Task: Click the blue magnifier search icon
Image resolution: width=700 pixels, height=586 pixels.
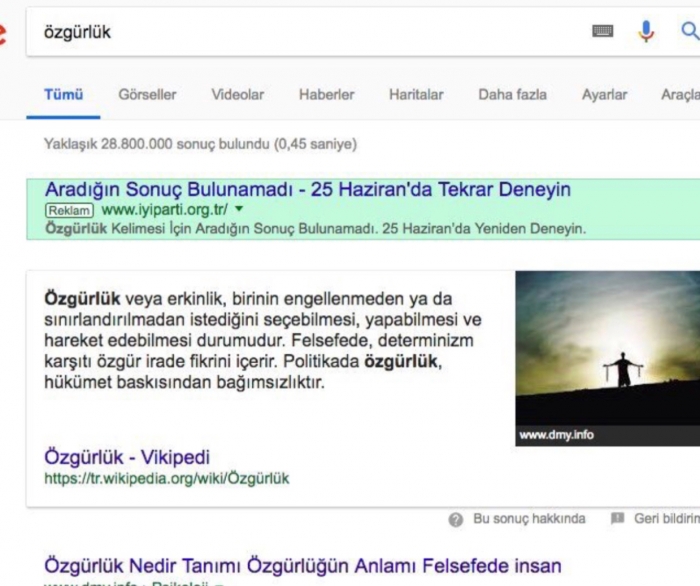Action: coord(689,32)
